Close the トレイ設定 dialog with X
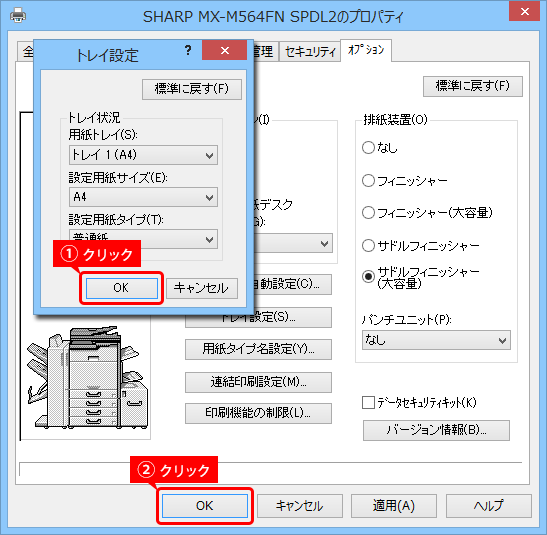The width and height of the screenshot is (547, 535). [x=224, y=51]
